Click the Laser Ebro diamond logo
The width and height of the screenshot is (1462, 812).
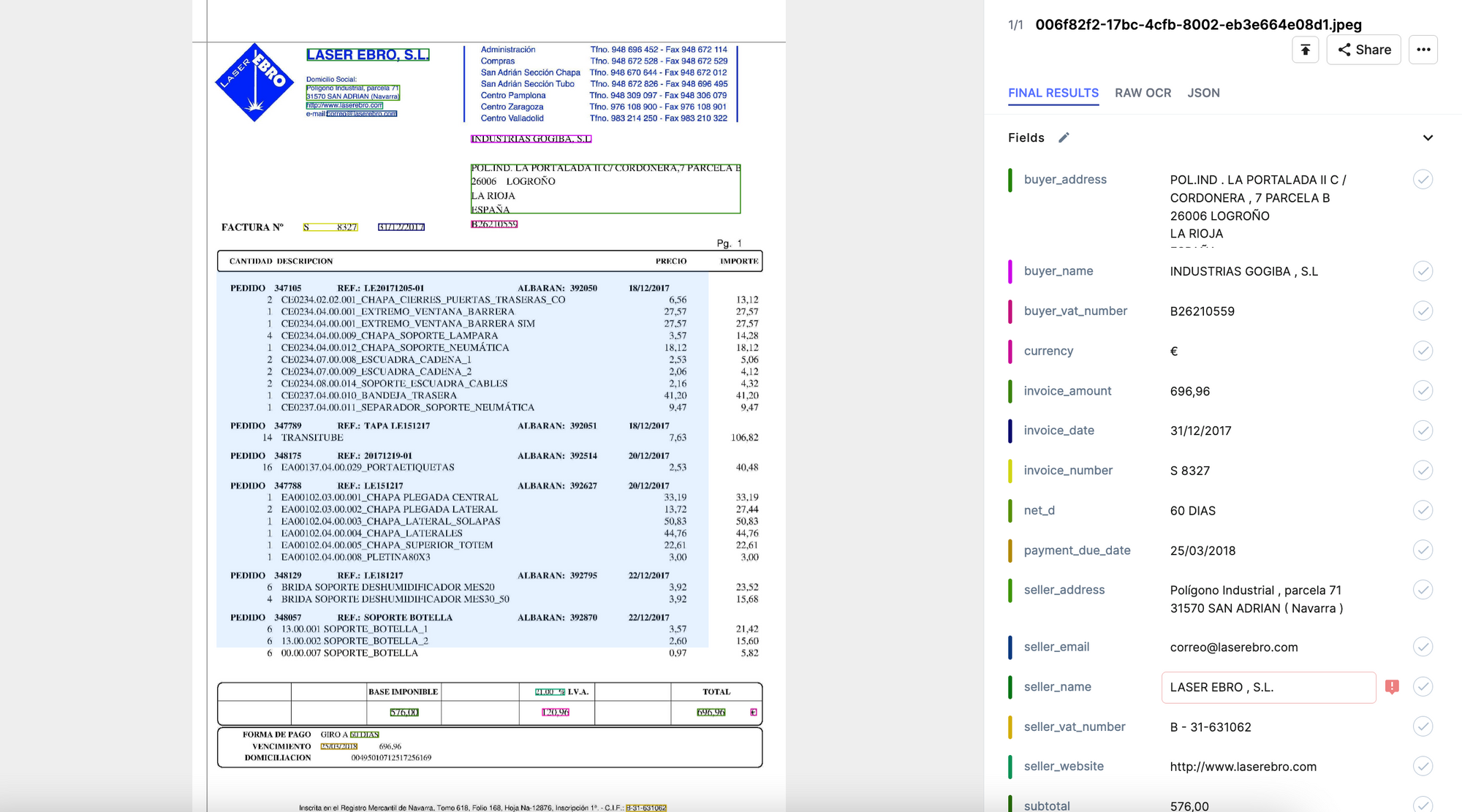254,82
